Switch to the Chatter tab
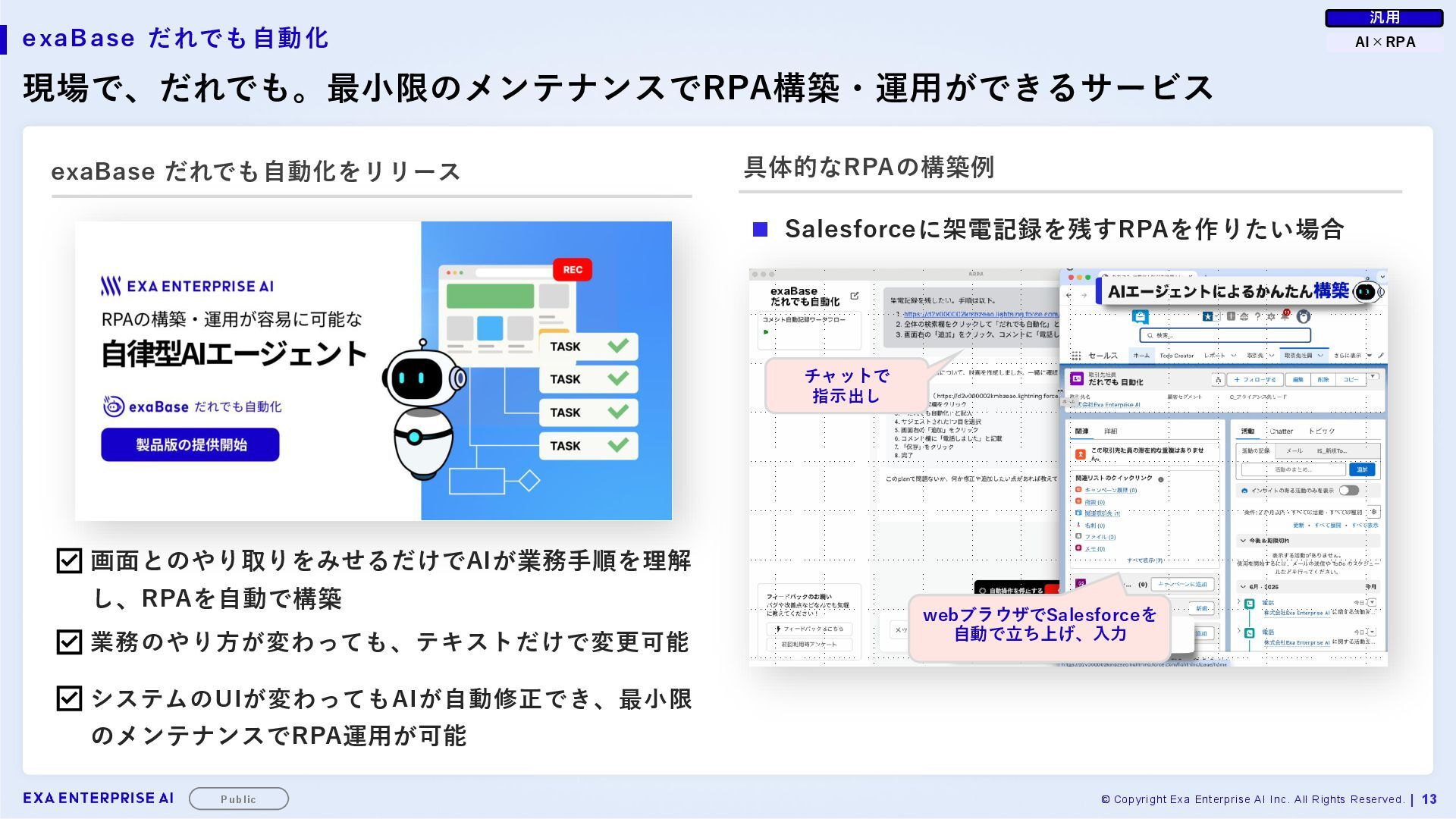The image size is (1456, 819). coord(1281,431)
